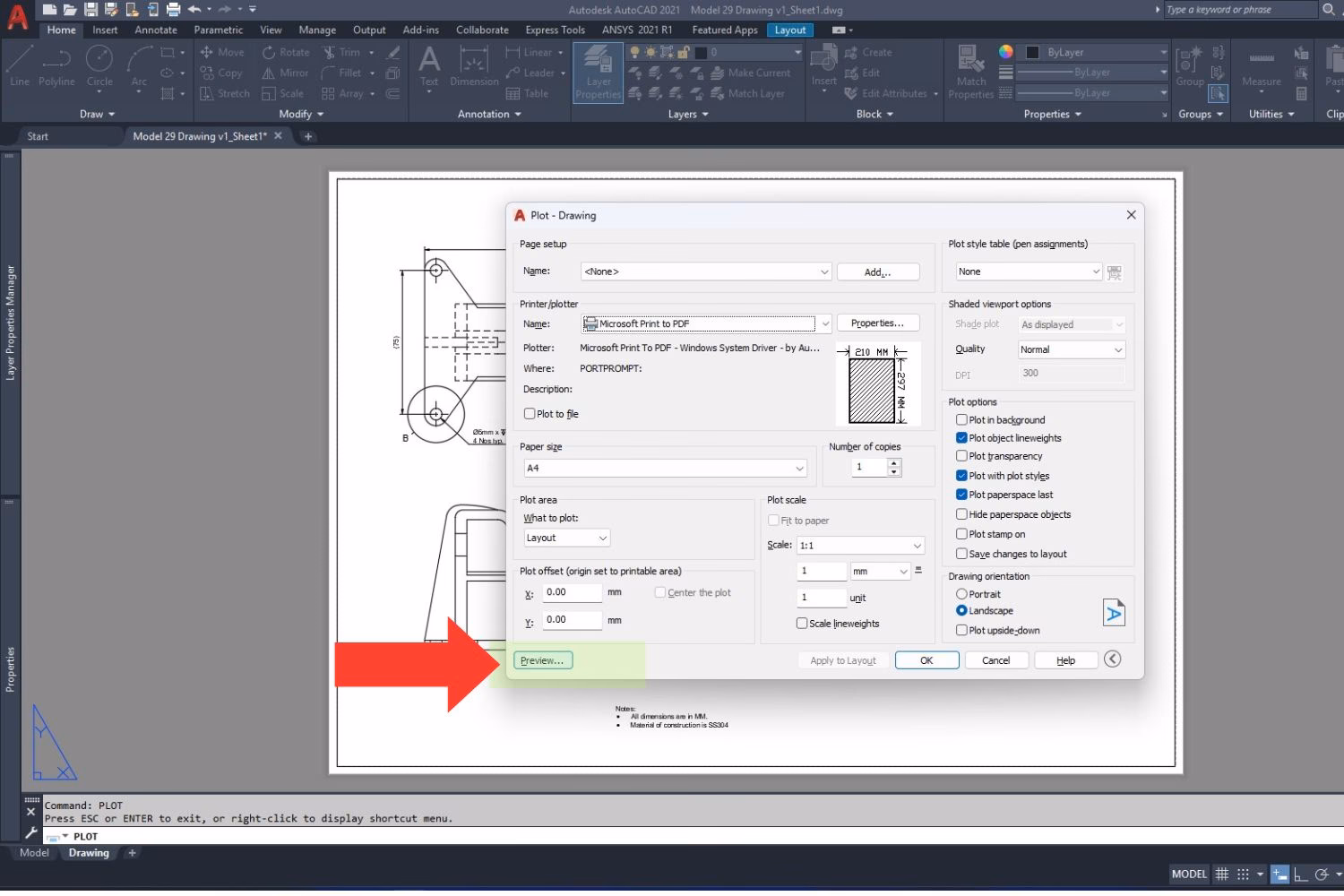Collapse plot dialog with round arrow button
Image resolution: width=1344 pixels, height=896 pixels.
point(1113,659)
